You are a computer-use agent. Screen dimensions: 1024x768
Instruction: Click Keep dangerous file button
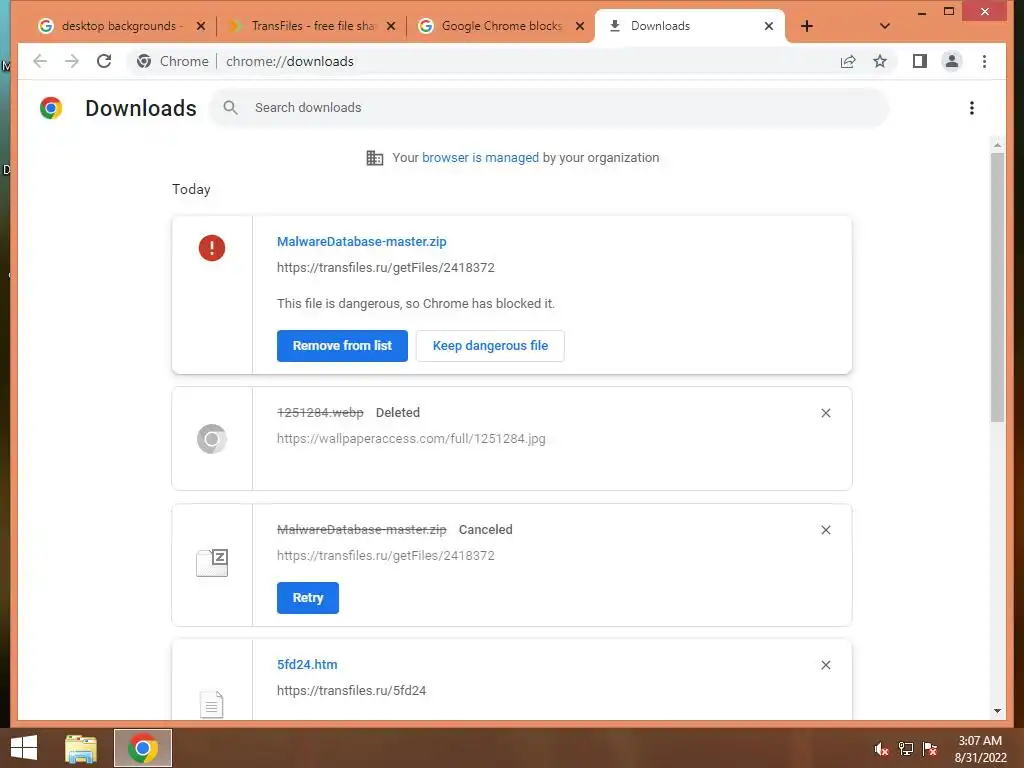(490, 346)
